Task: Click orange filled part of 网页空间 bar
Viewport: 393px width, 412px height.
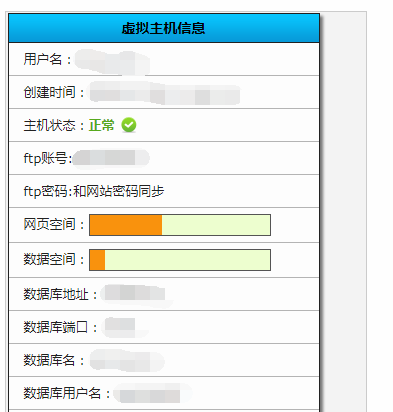Action: point(126,225)
